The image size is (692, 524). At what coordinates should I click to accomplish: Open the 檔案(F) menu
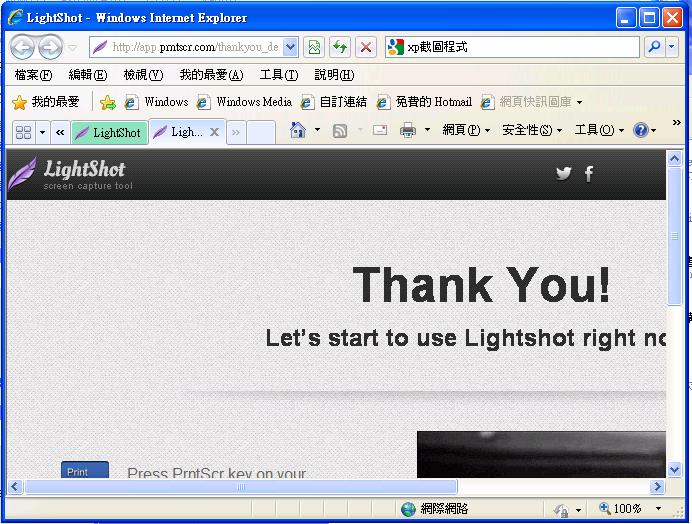(x=33, y=75)
